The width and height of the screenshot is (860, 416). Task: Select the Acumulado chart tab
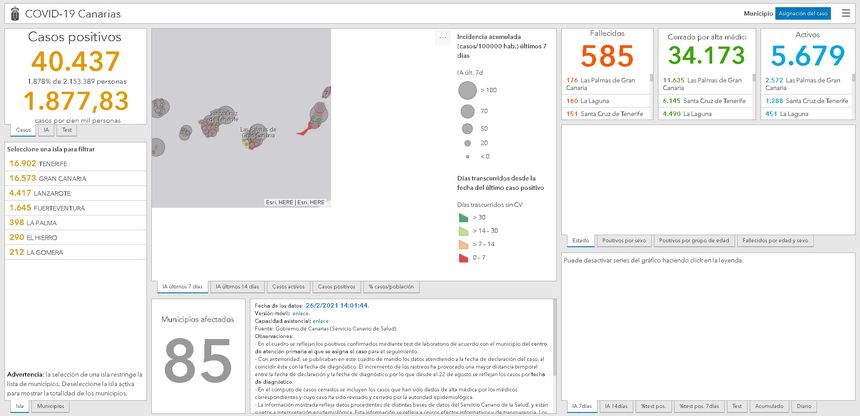(767, 407)
